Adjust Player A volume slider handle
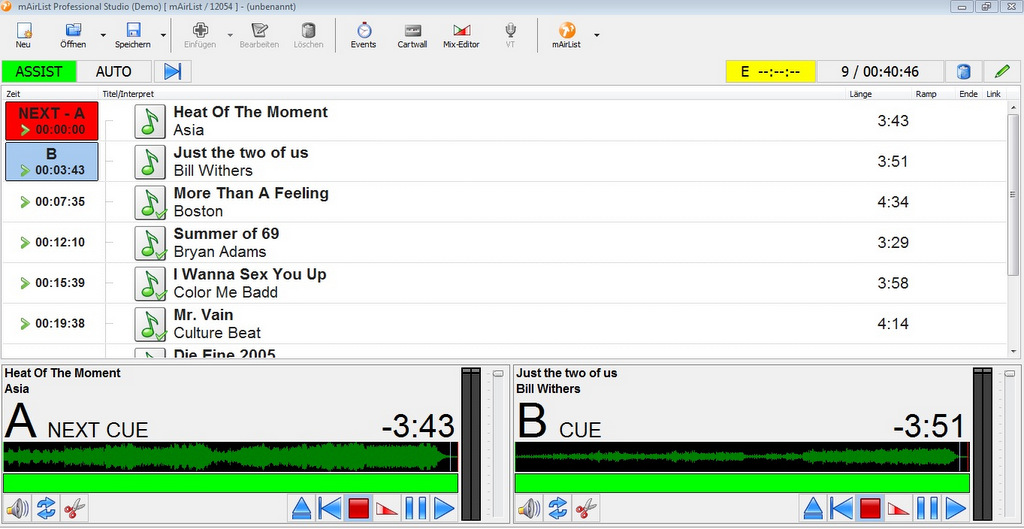The image size is (1024, 529). [x=498, y=374]
